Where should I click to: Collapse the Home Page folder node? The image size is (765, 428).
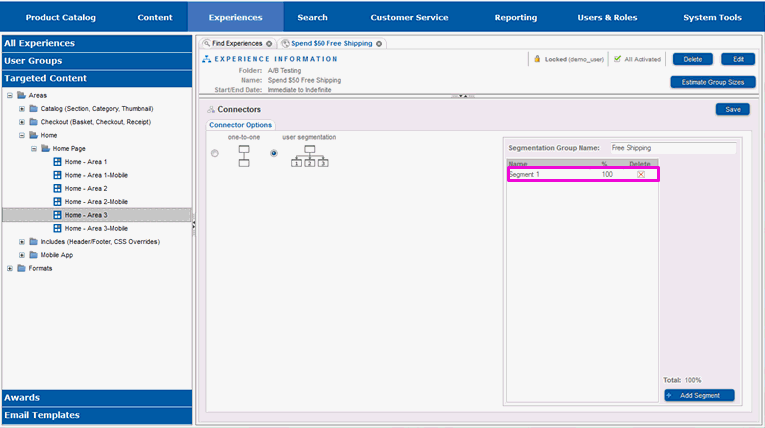[34, 149]
